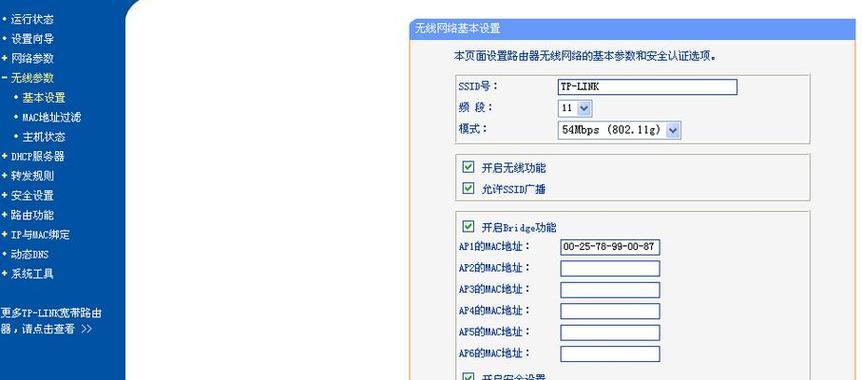Select 主机状态 submenu item
Viewport: 862px width, 380px height.
click(43, 137)
